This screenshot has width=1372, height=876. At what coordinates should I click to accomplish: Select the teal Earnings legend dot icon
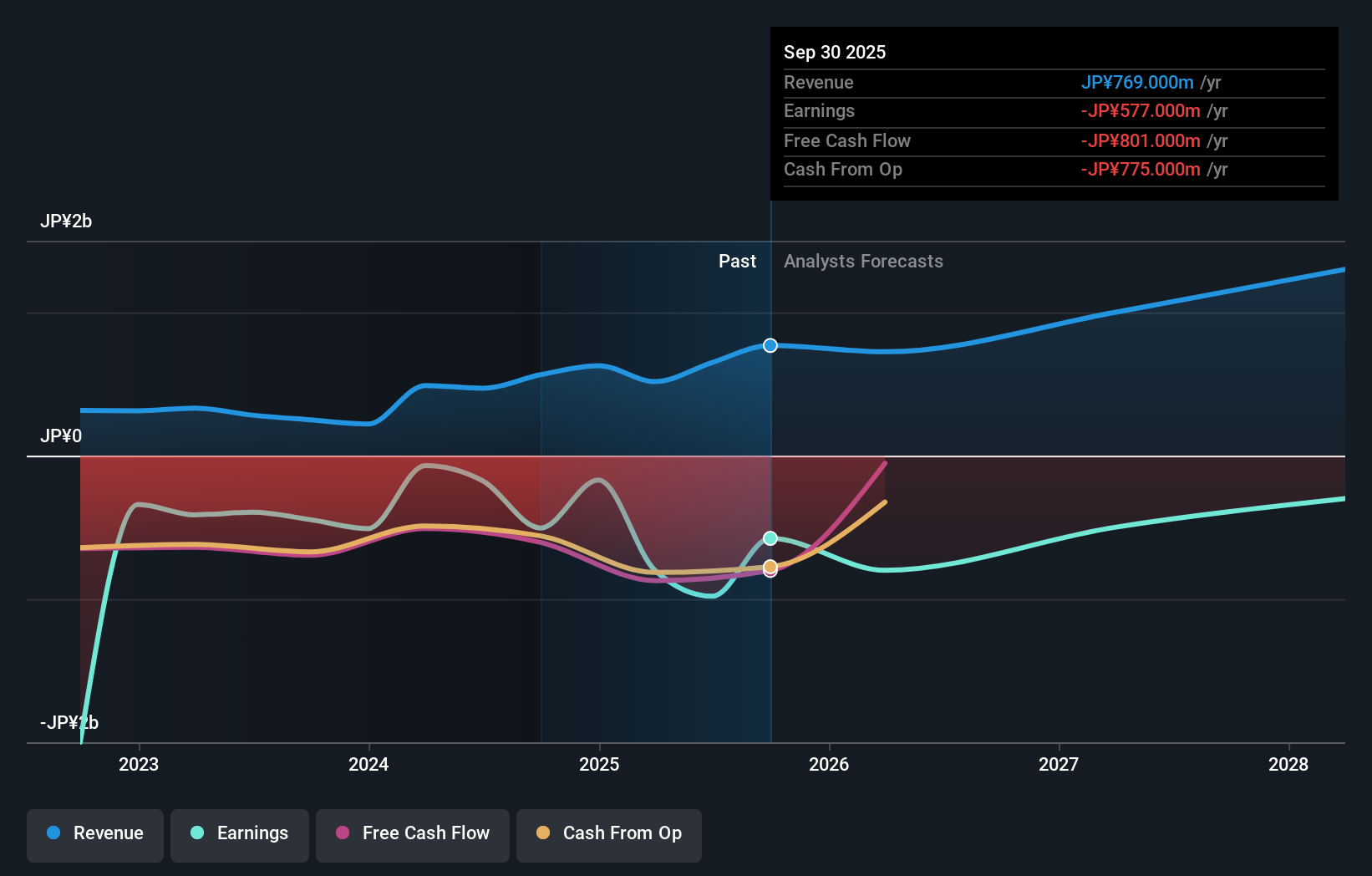pyautogui.click(x=196, y=833)
